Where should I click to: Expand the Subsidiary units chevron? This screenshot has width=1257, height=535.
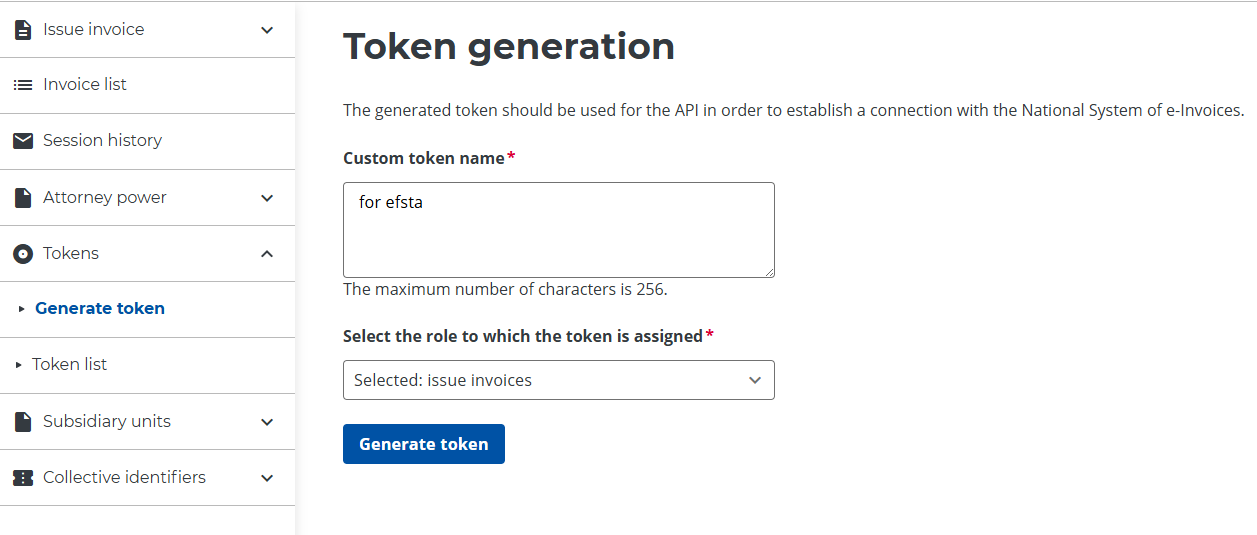[267, 422]
